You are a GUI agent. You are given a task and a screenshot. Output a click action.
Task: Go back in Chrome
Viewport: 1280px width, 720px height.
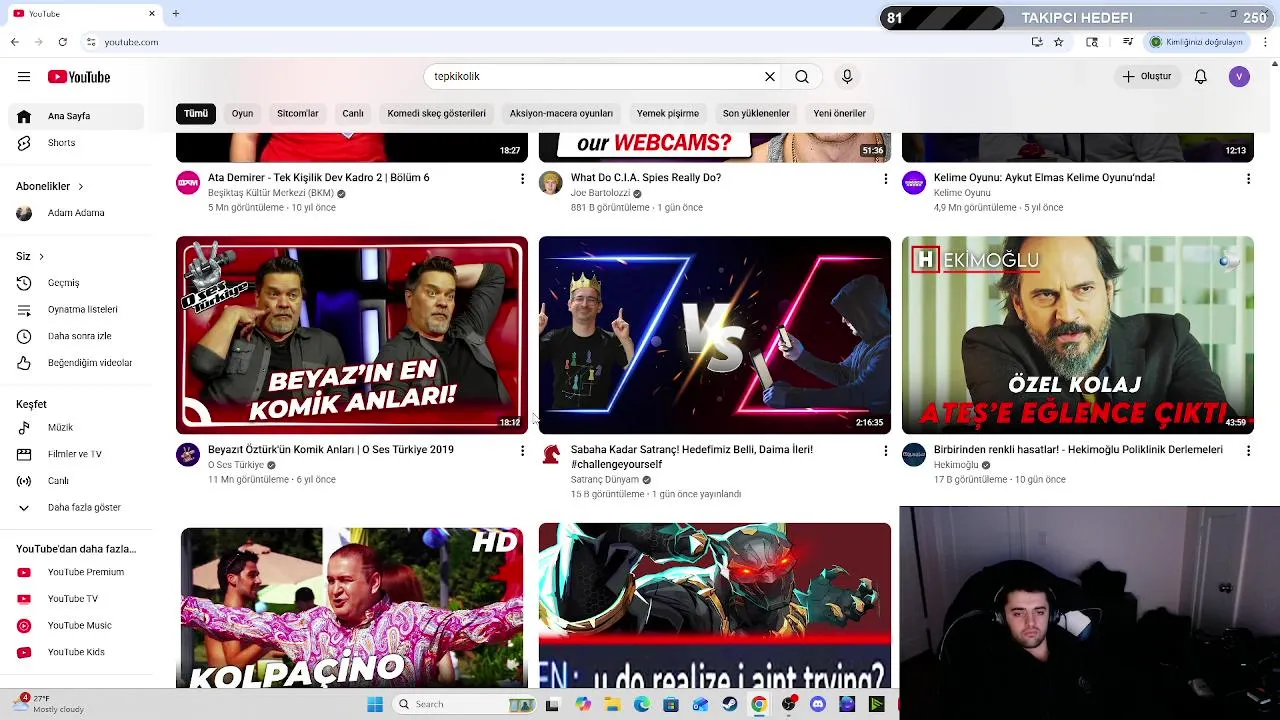click(x=14, y=42)
